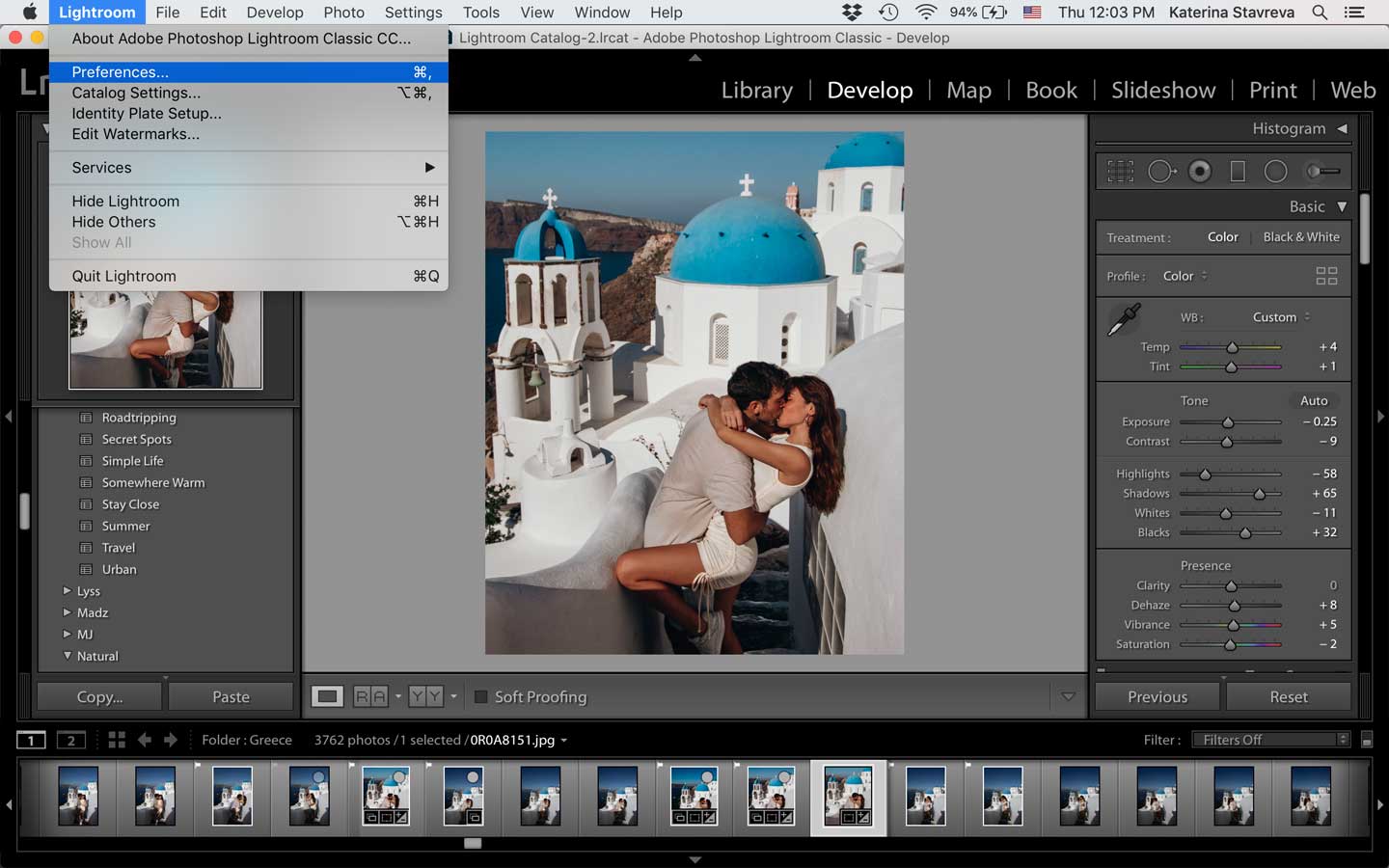
Task: Set Treatment to Color
Action: (1222, 237)
